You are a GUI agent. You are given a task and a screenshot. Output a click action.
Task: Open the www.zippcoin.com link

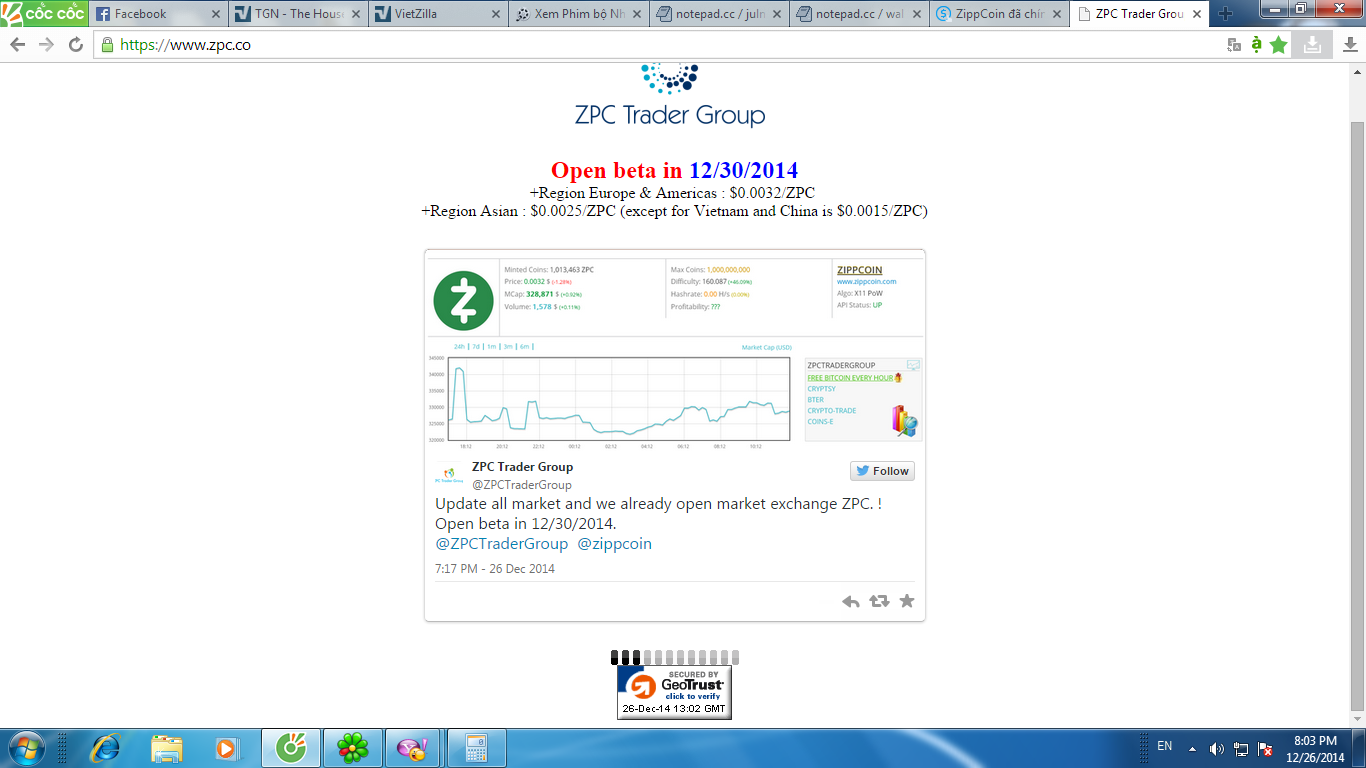click(x=866, y=282)
